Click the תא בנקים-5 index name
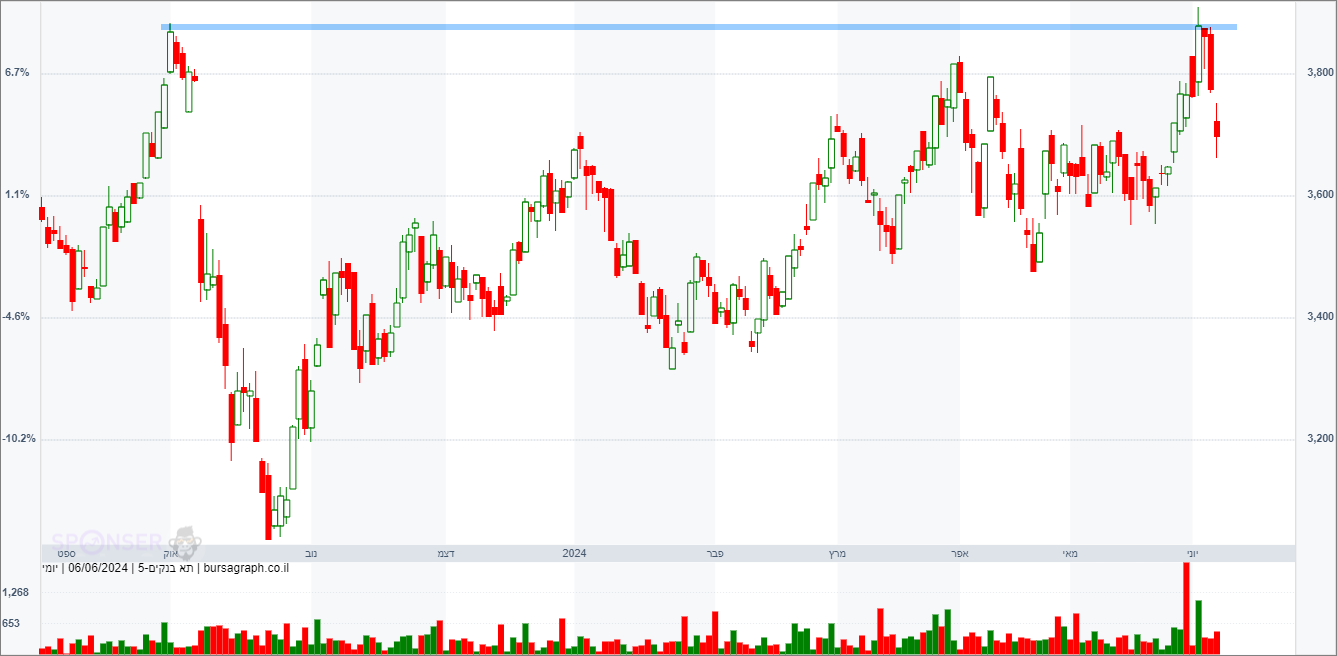Viewport: 1337px width, 656px height. pos(167,569)
